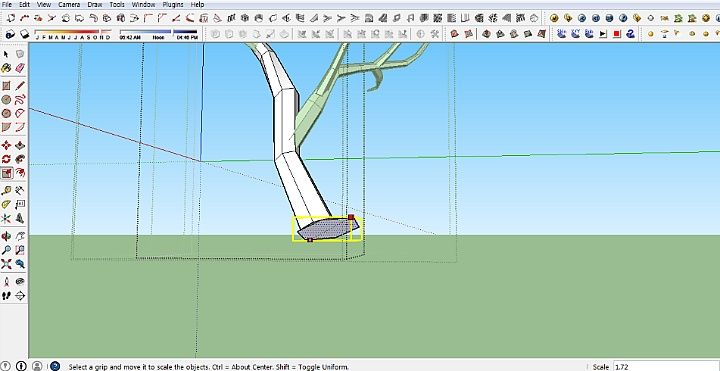Open the View menu
This screenshot has width=720, height=371.
44,5
